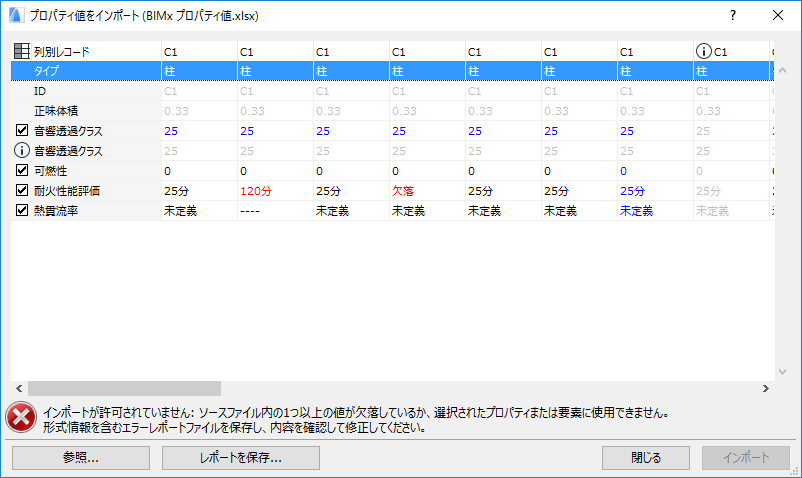Click the レポートを保存... button
The image size is (802, 478).
point(241,458)
